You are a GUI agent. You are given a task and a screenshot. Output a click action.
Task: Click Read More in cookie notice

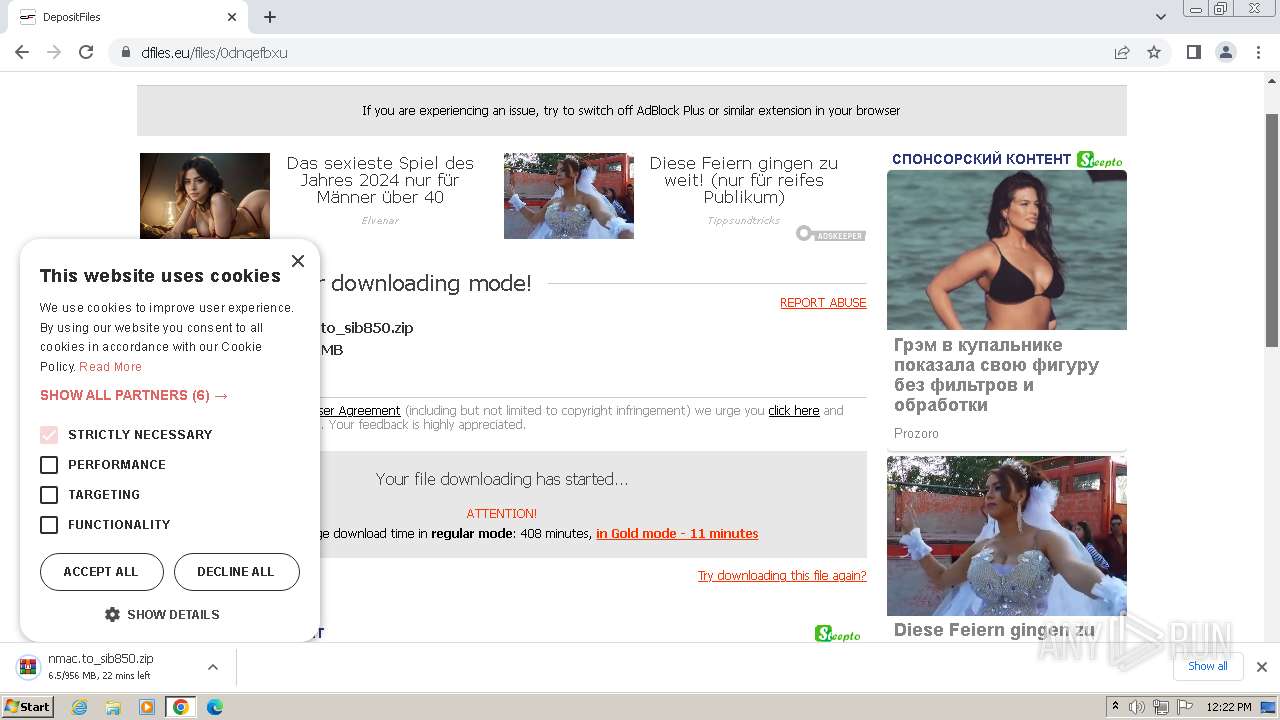point(110,367)
